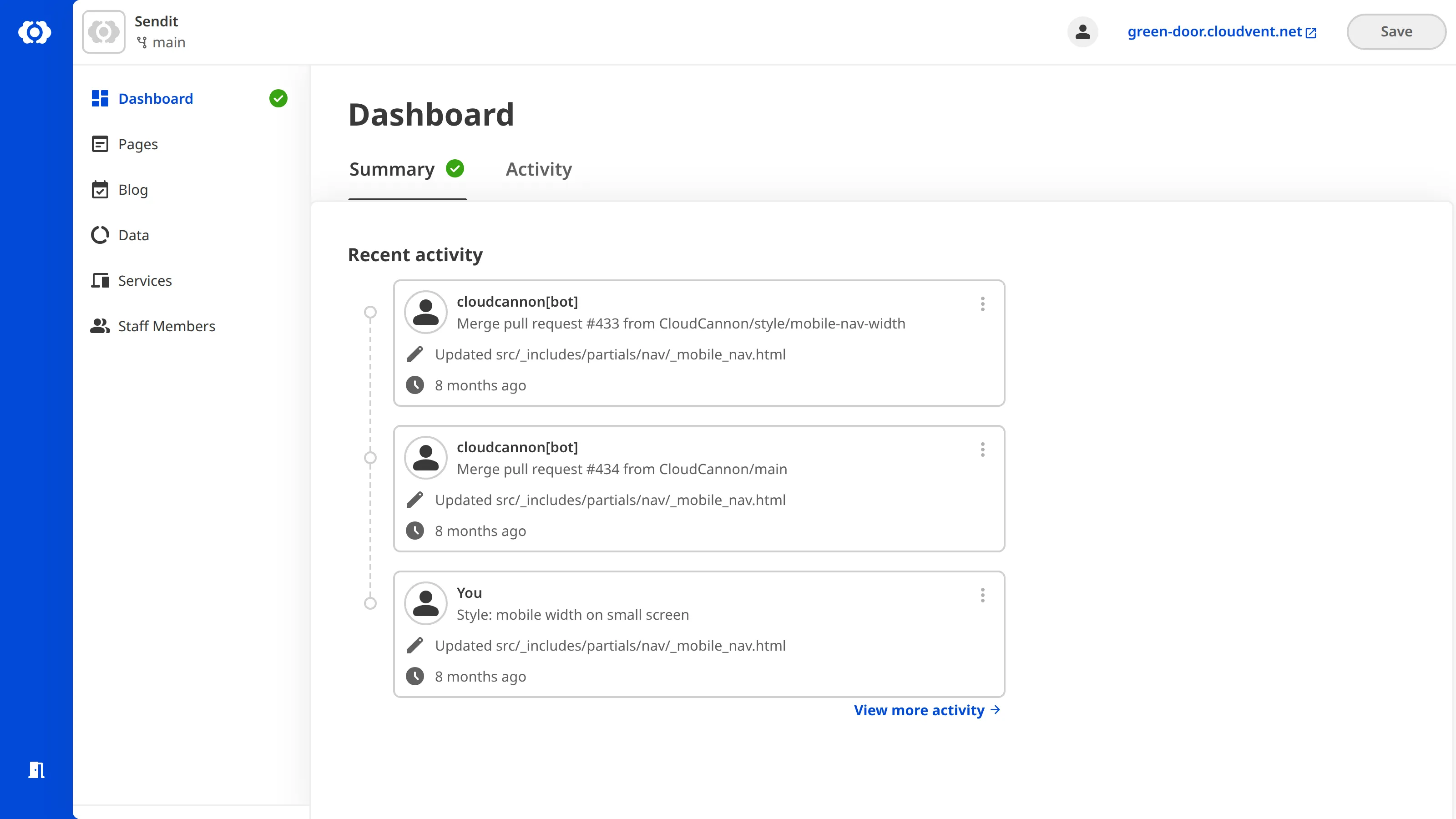
Task: Click the exit door icon at bottom left
Action: tap(36, 770)
